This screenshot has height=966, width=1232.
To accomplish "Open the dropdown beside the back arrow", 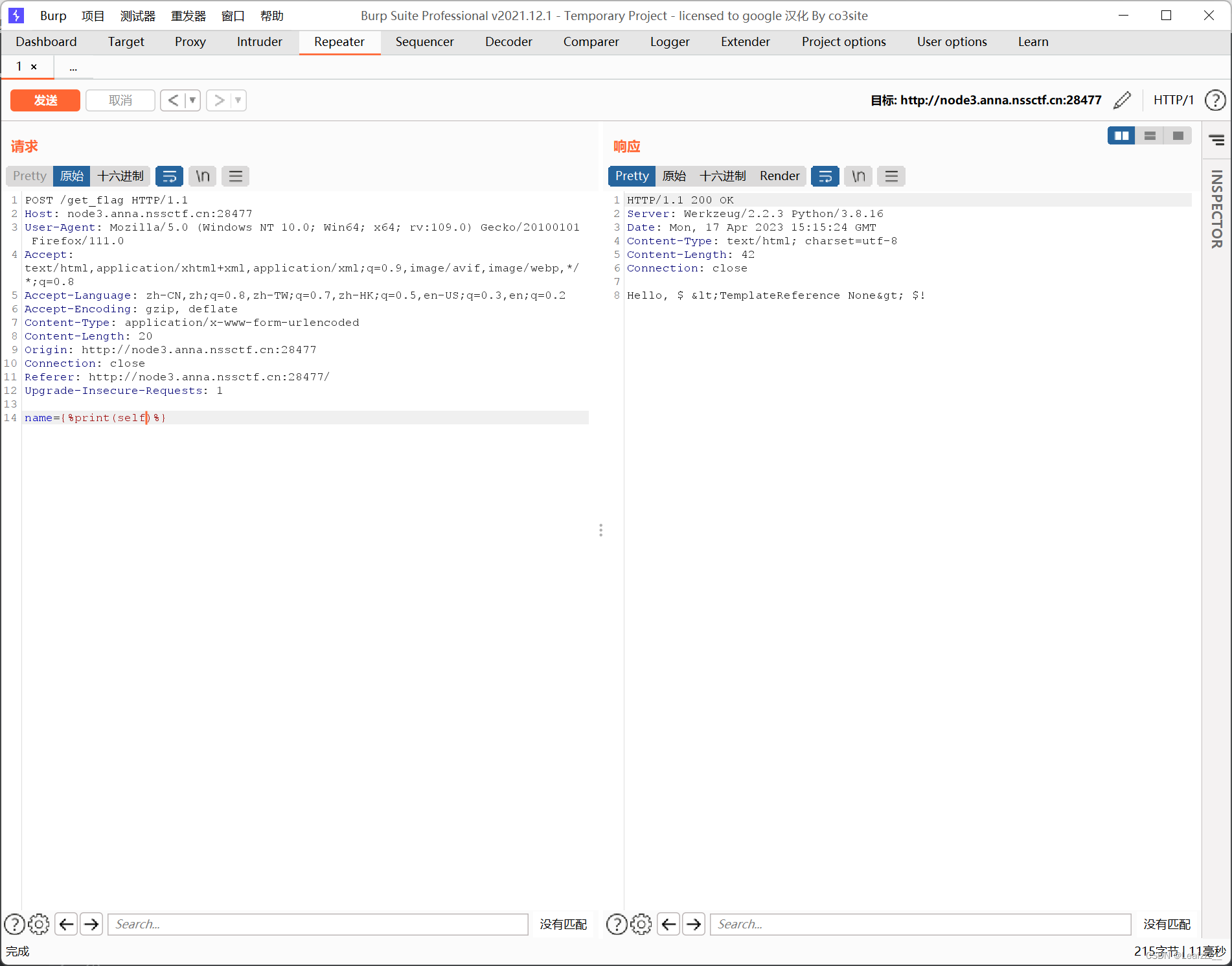I will [x=192, y=100].
